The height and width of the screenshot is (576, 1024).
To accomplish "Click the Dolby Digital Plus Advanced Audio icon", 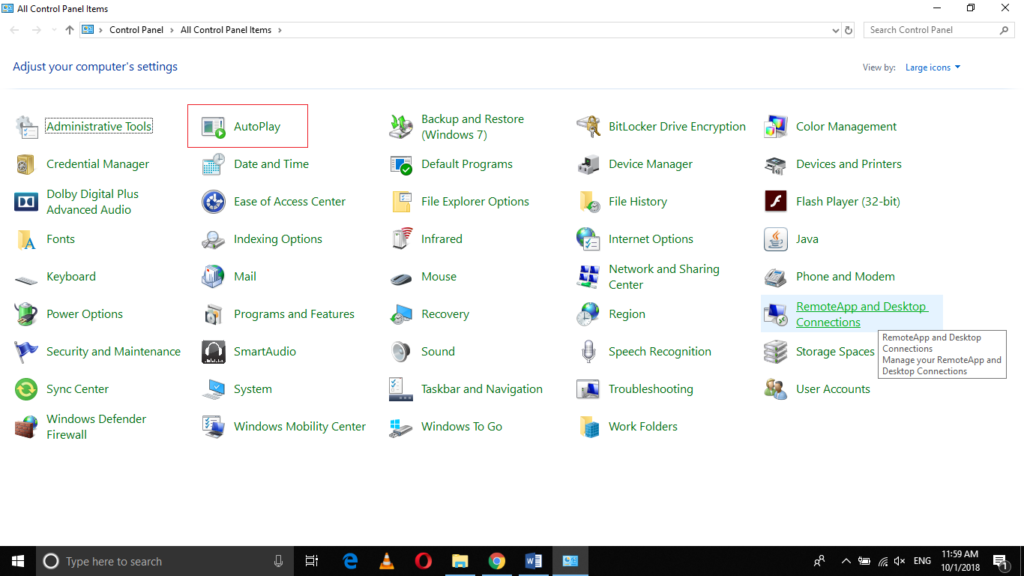I will [26, 202].
